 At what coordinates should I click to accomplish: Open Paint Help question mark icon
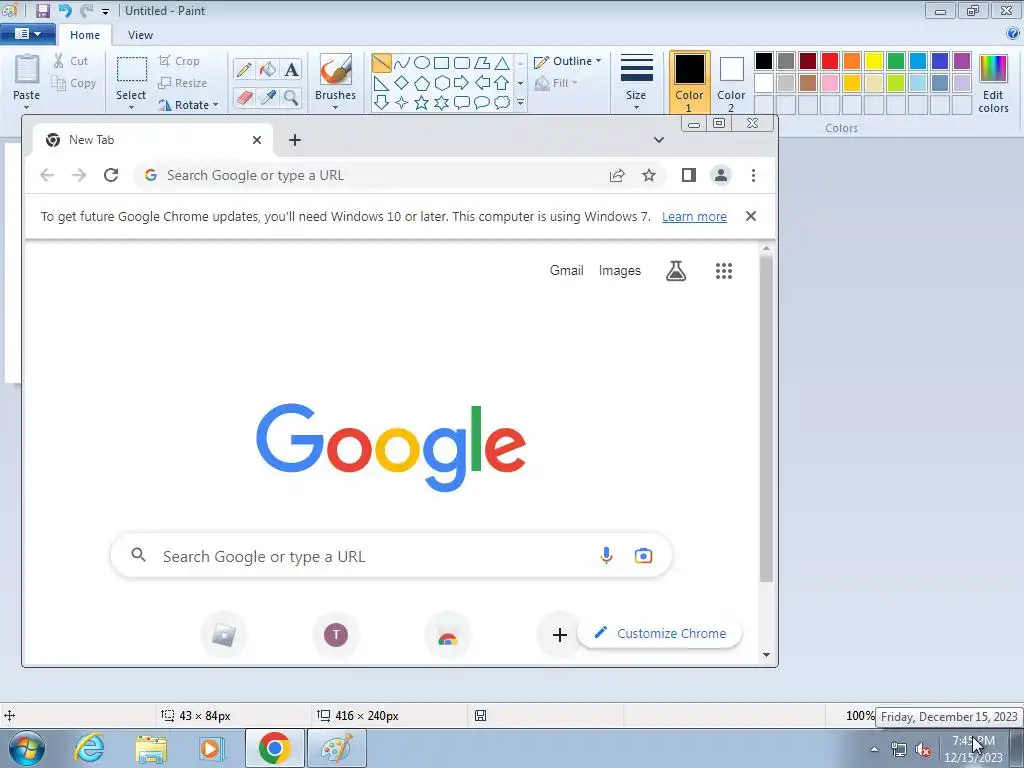pyautogui.click(x=1013, y=33)
